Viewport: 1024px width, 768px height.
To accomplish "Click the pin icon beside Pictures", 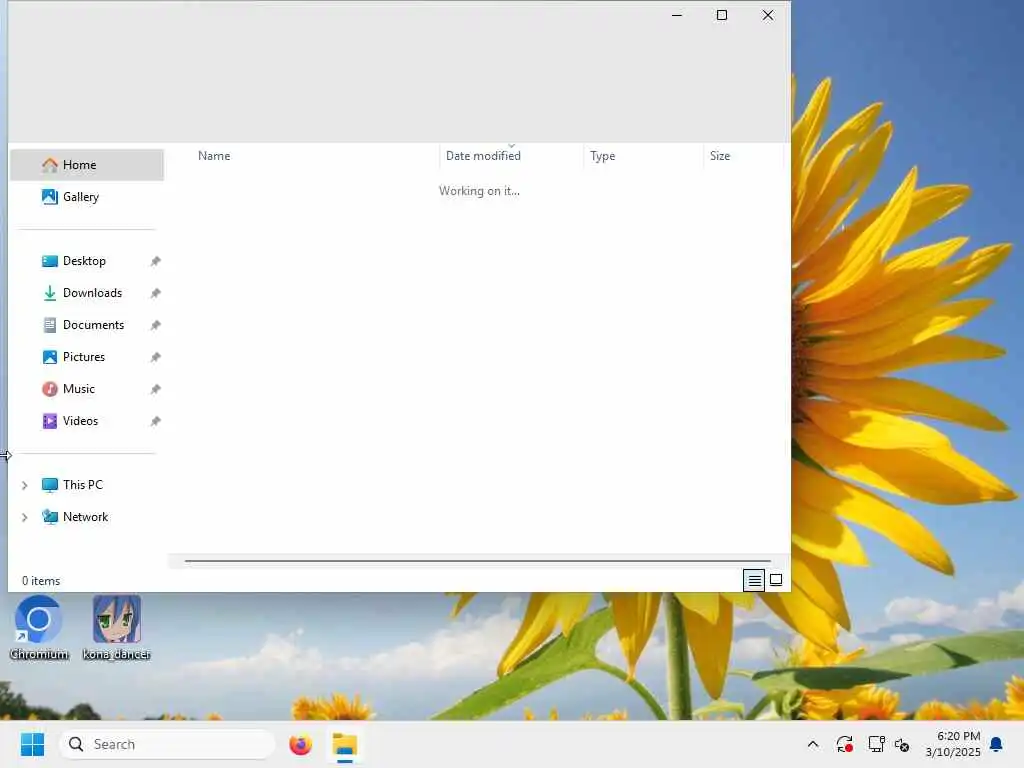I will click(x=155, y=357).
